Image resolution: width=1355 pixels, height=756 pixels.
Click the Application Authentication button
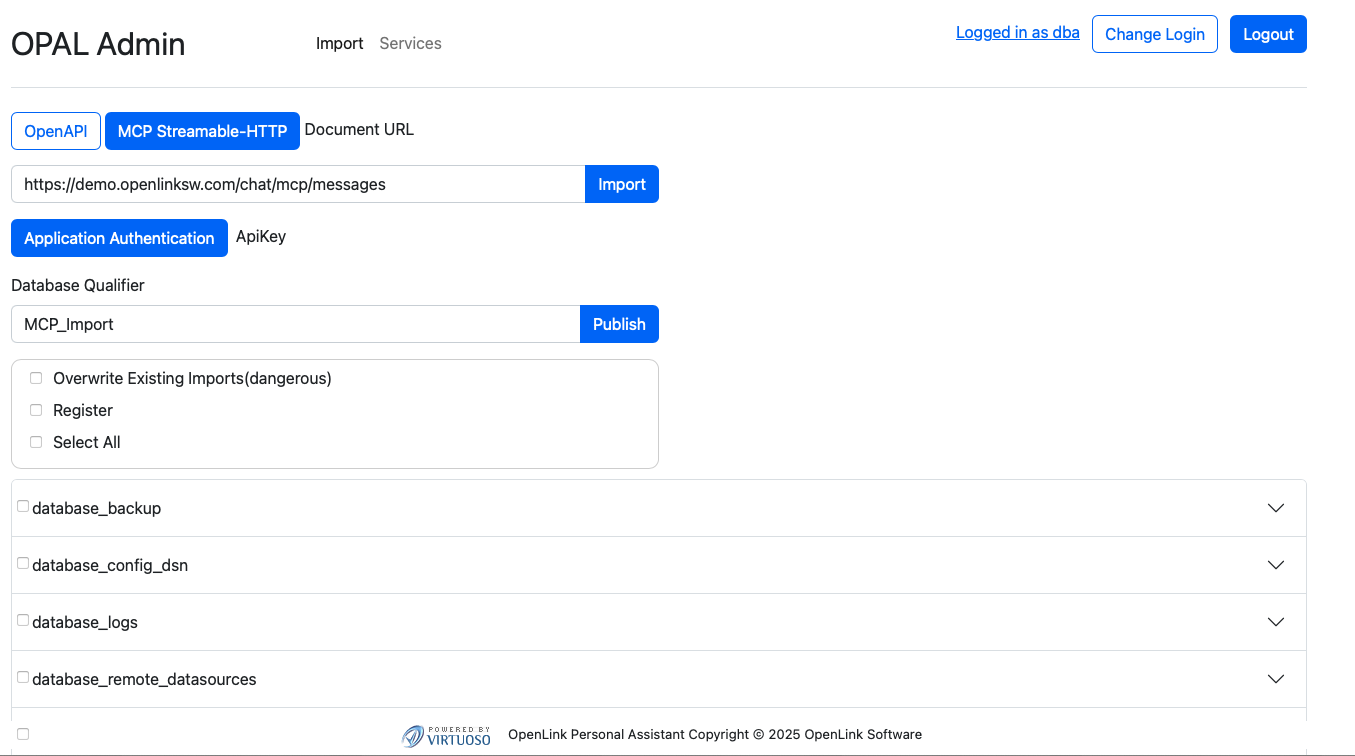click(x=119, y=238)
